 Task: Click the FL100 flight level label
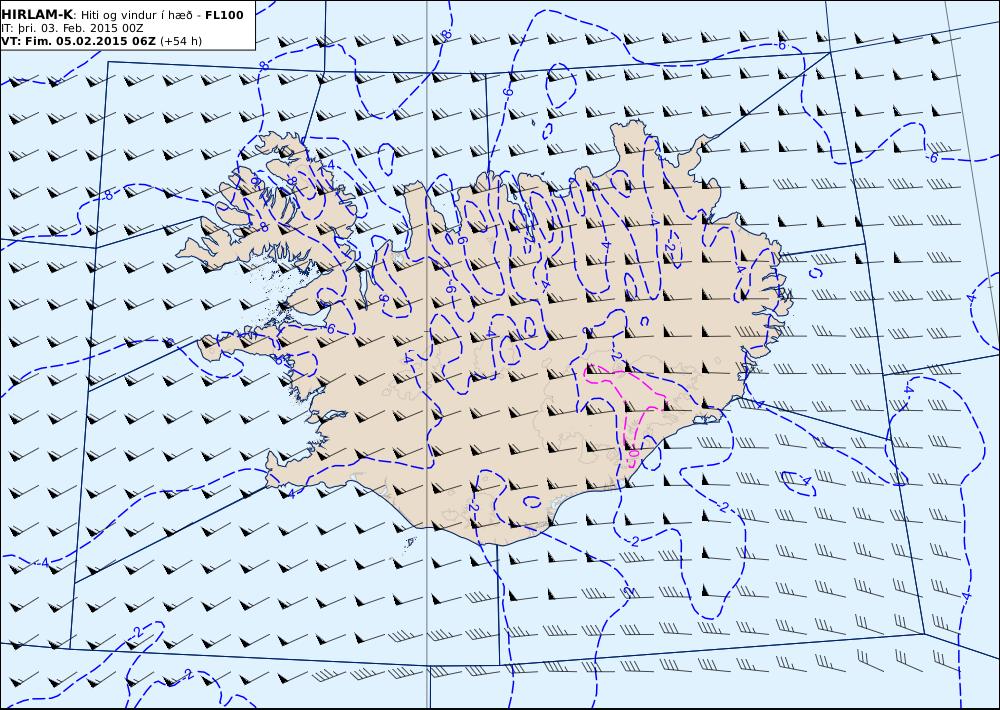click(x=224, y=15)
